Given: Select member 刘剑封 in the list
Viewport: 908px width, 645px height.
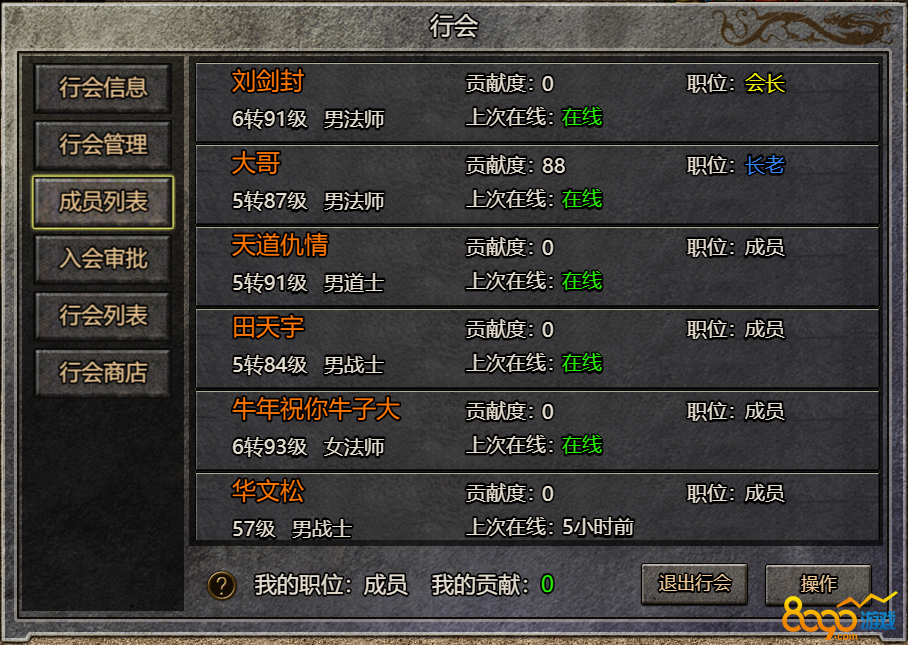Looking at the screenshot, I should click(x=537, y=102).
